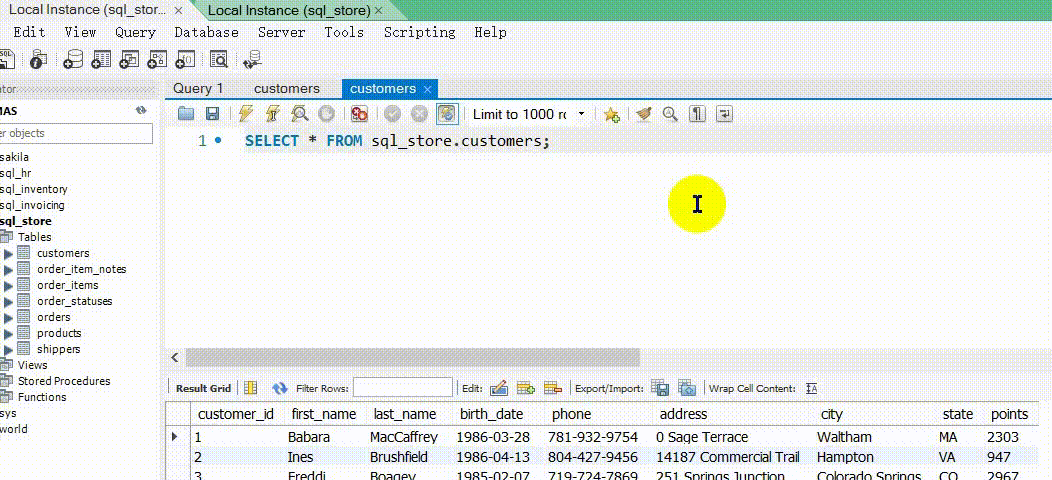Open the Query menu

[135, 32]
